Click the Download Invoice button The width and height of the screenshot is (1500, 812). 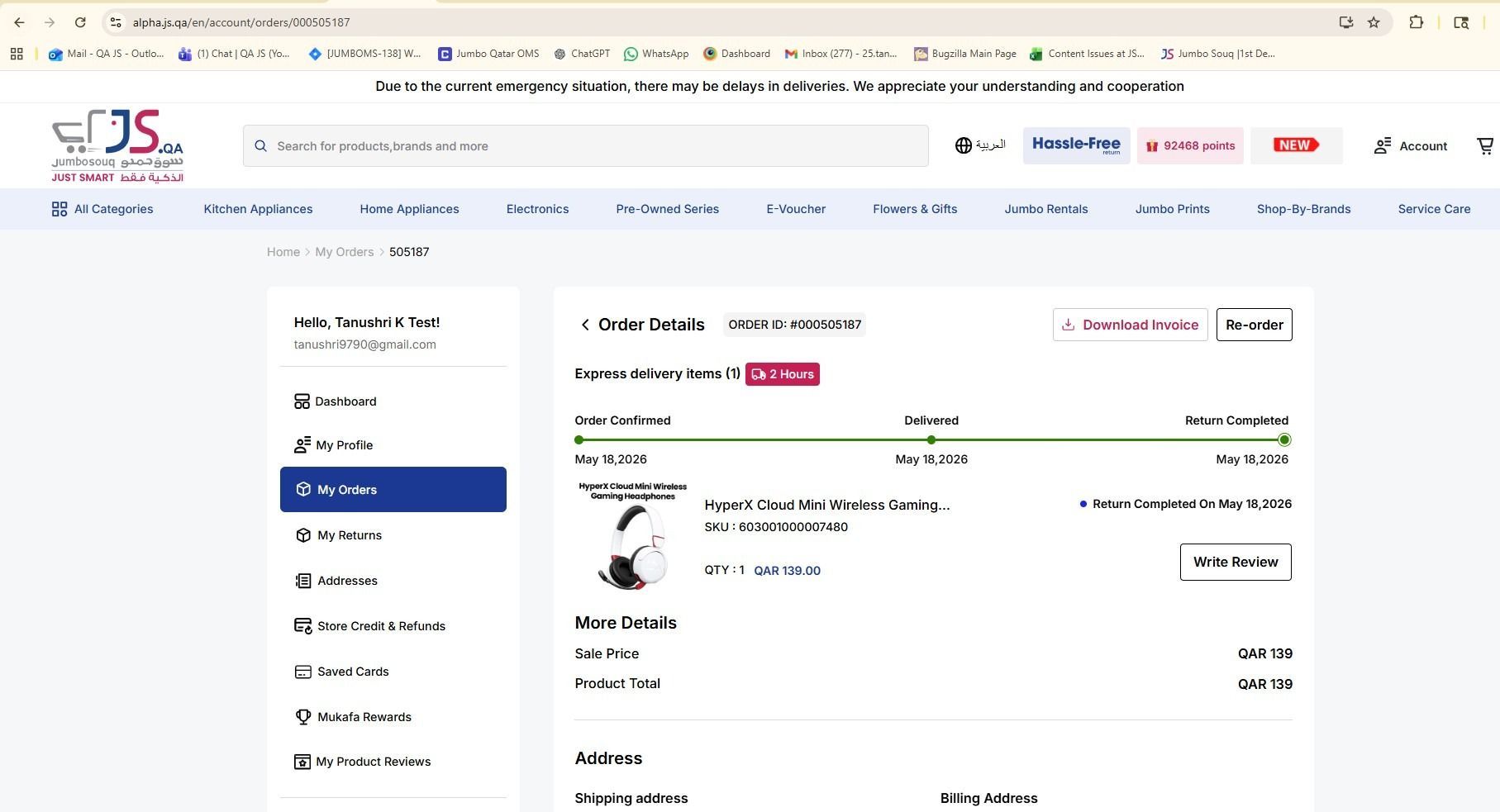coord(1130,325)
